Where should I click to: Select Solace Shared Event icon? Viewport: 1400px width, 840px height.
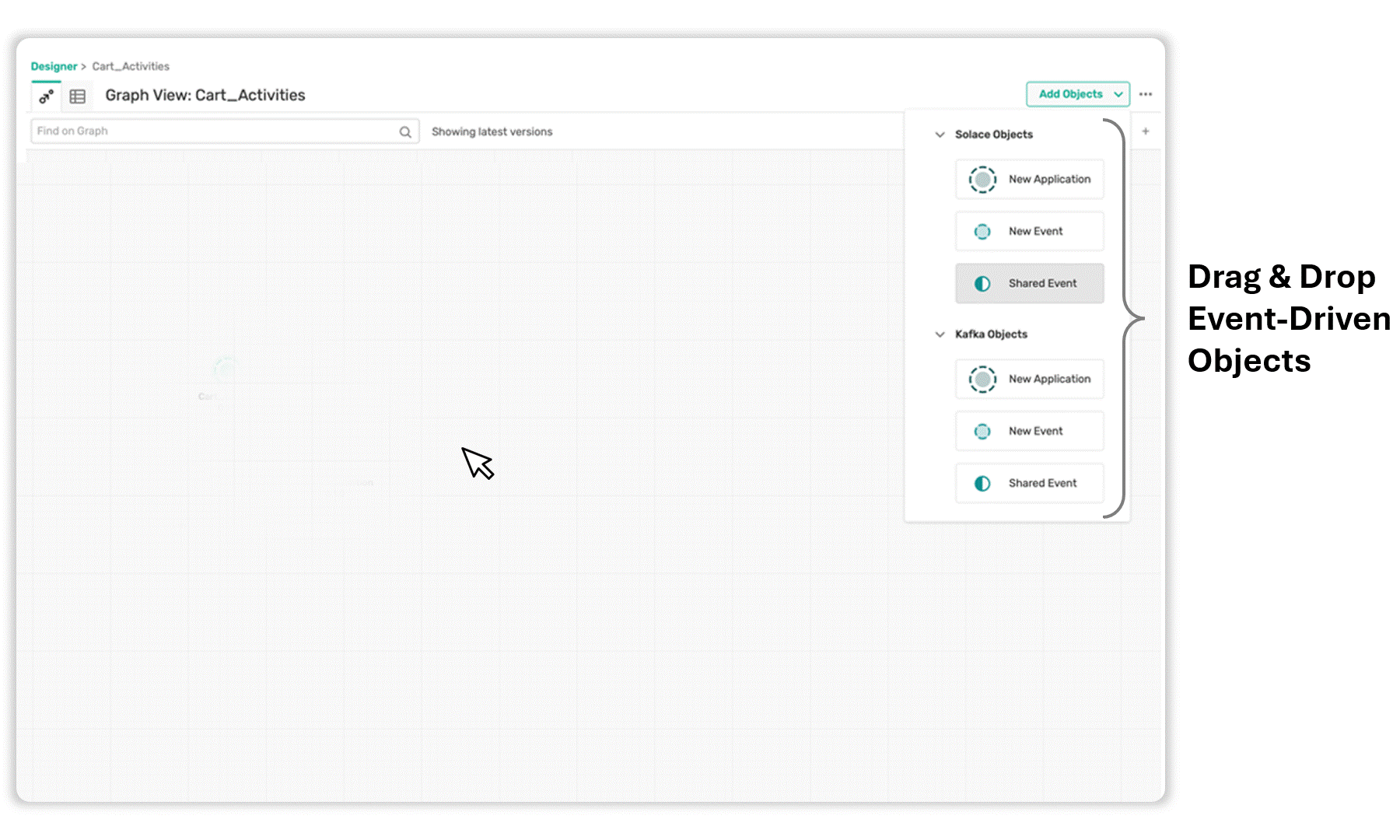point(982,284)
